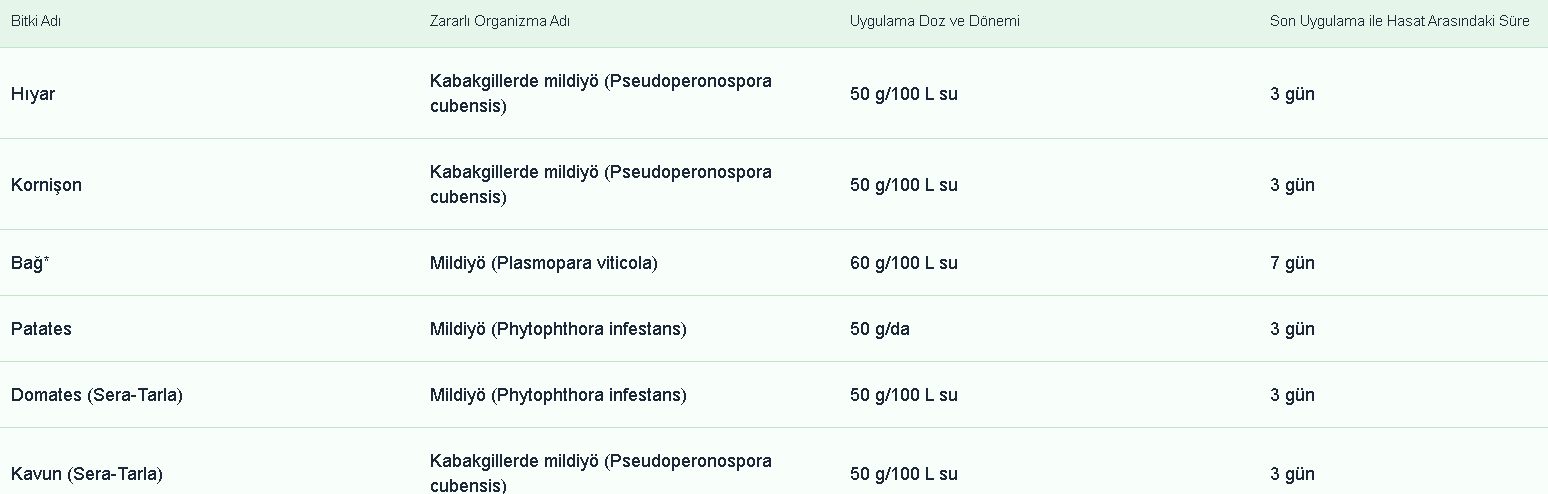The image size is (1548, 494).
Task: Select the 'Kornişon' crop name cell
Action: click(46, 185)
